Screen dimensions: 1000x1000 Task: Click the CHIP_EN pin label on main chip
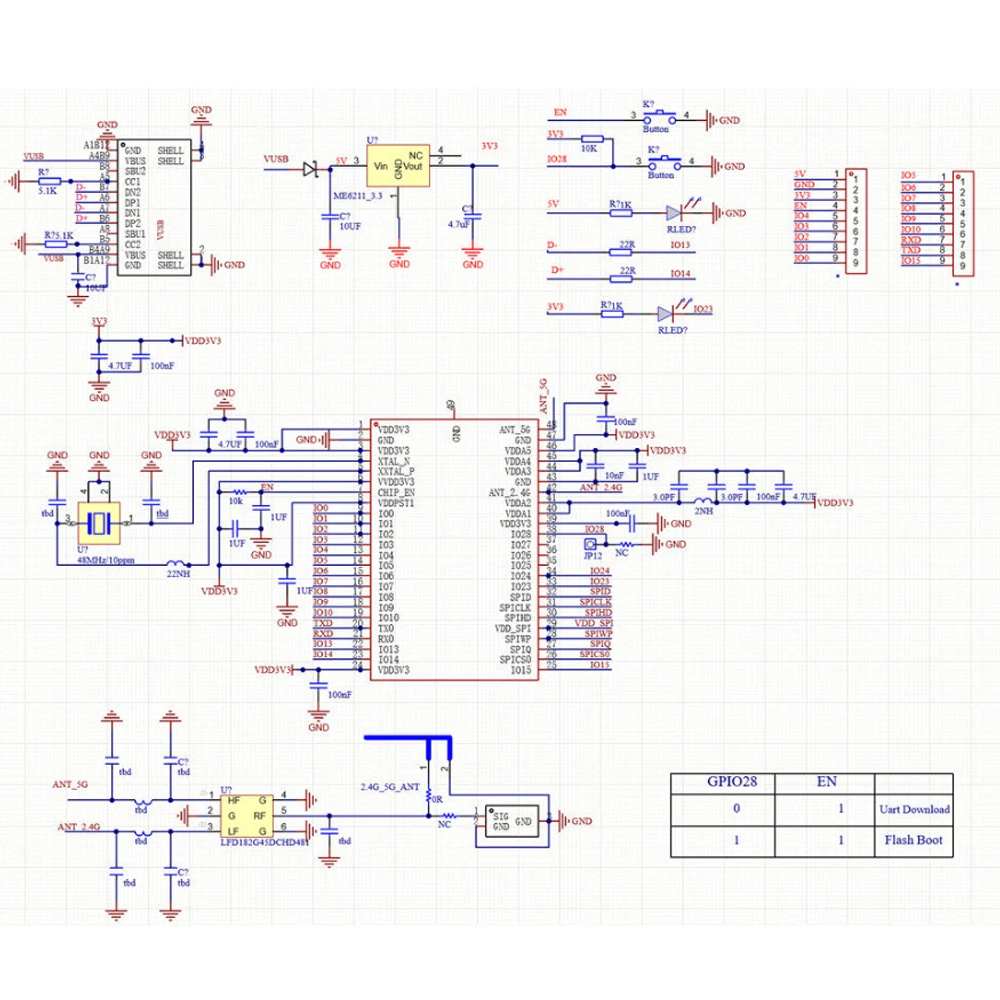pyautogui.click(x=395, y=493)
